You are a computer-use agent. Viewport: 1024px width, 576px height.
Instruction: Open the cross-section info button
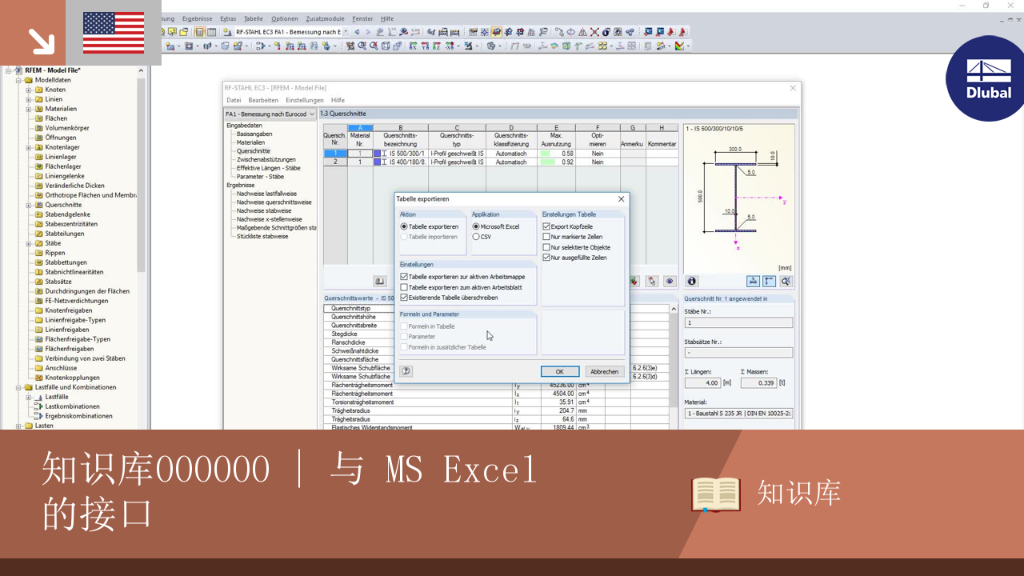coord(692,281)
